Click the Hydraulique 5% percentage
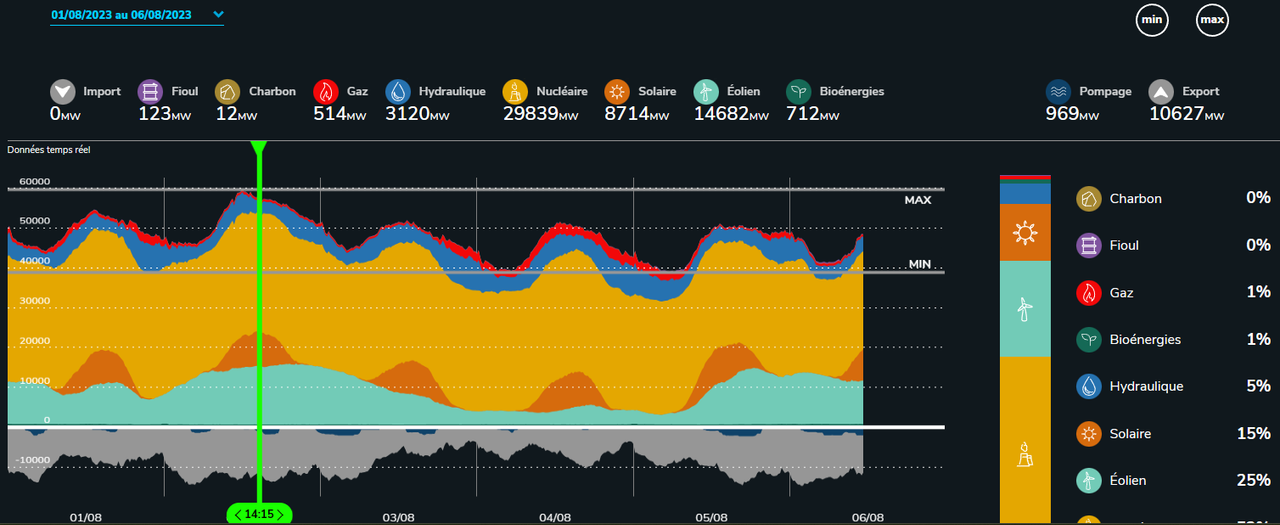1280x525 pixels. point(1258,387)
